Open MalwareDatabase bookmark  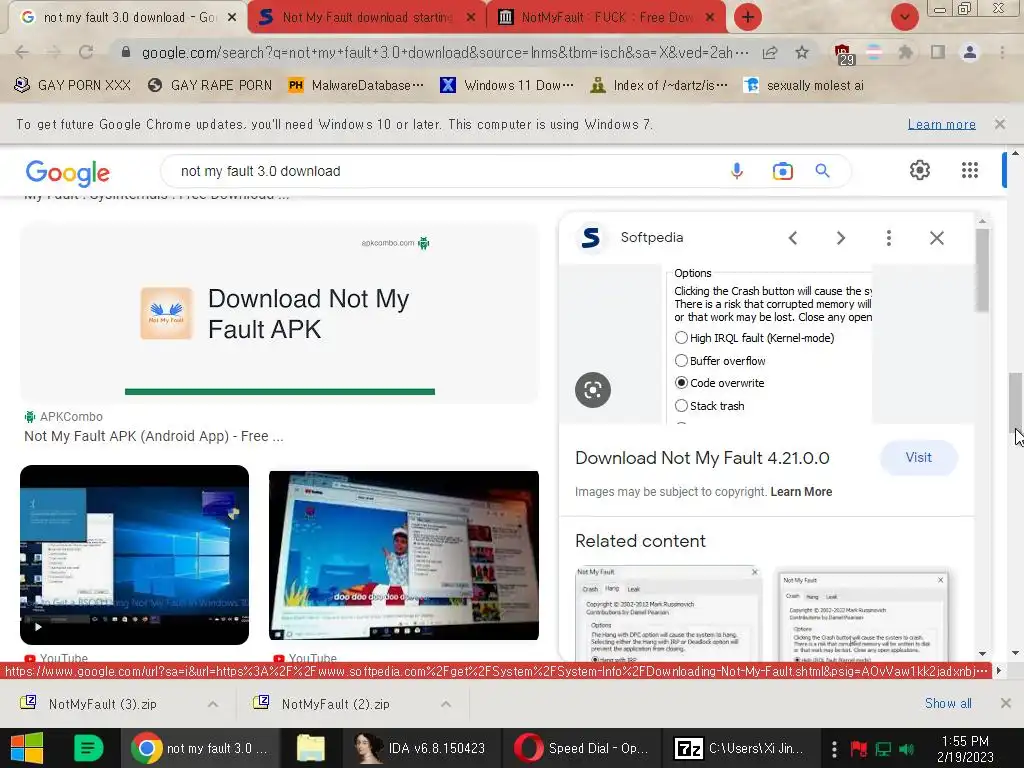click(x=356, y=85)
